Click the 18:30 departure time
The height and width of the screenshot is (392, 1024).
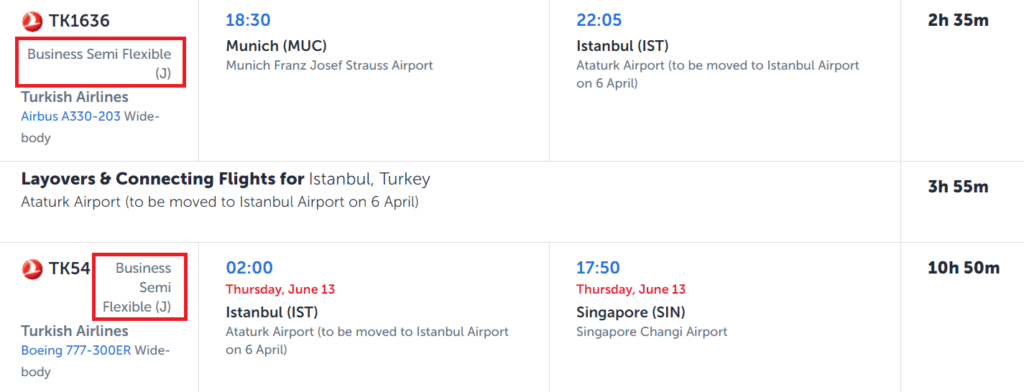point(248,20)
